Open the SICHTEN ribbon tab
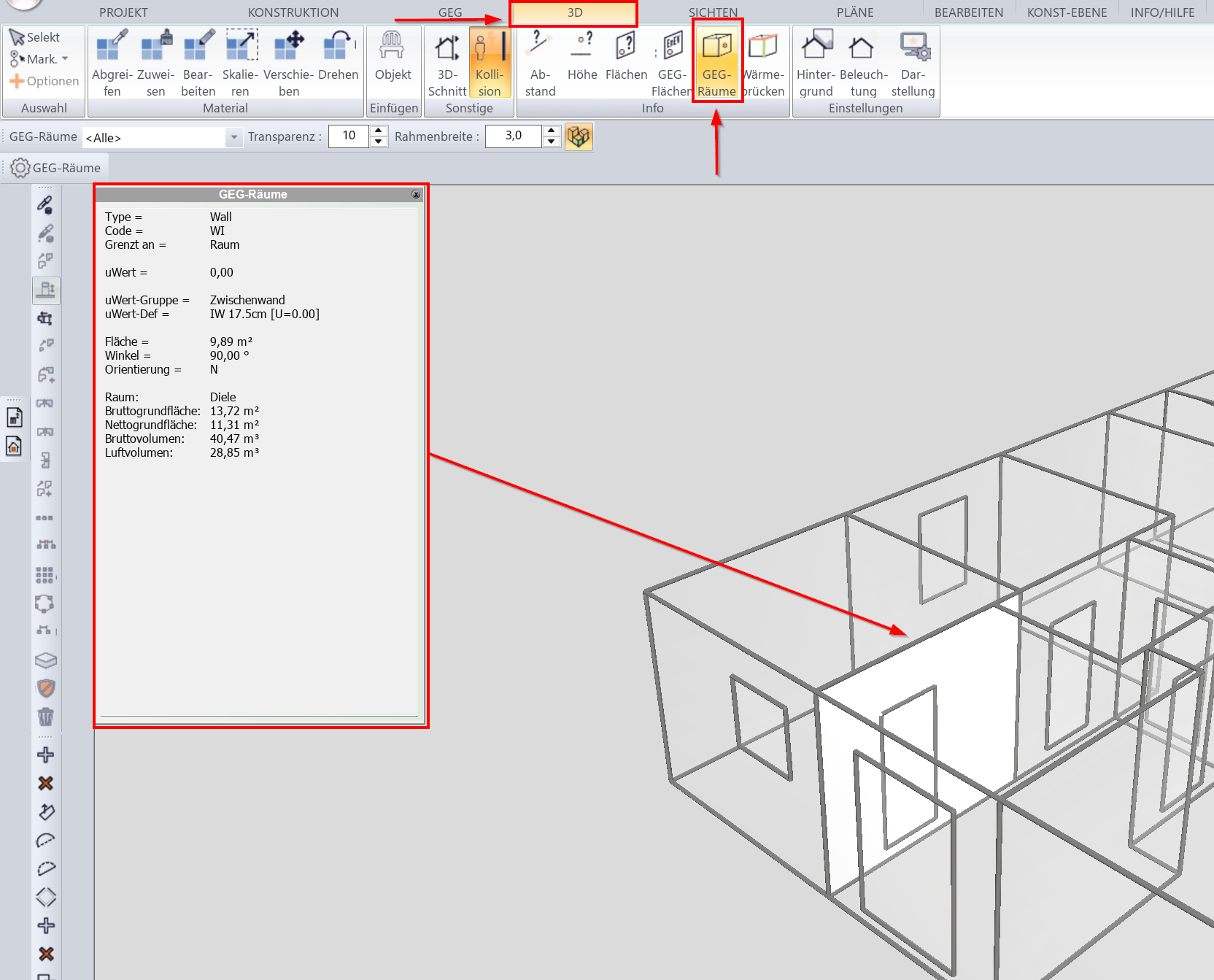Image resolution: width=1214 pixels, height=980 pixels. click(x=713, y=12)
